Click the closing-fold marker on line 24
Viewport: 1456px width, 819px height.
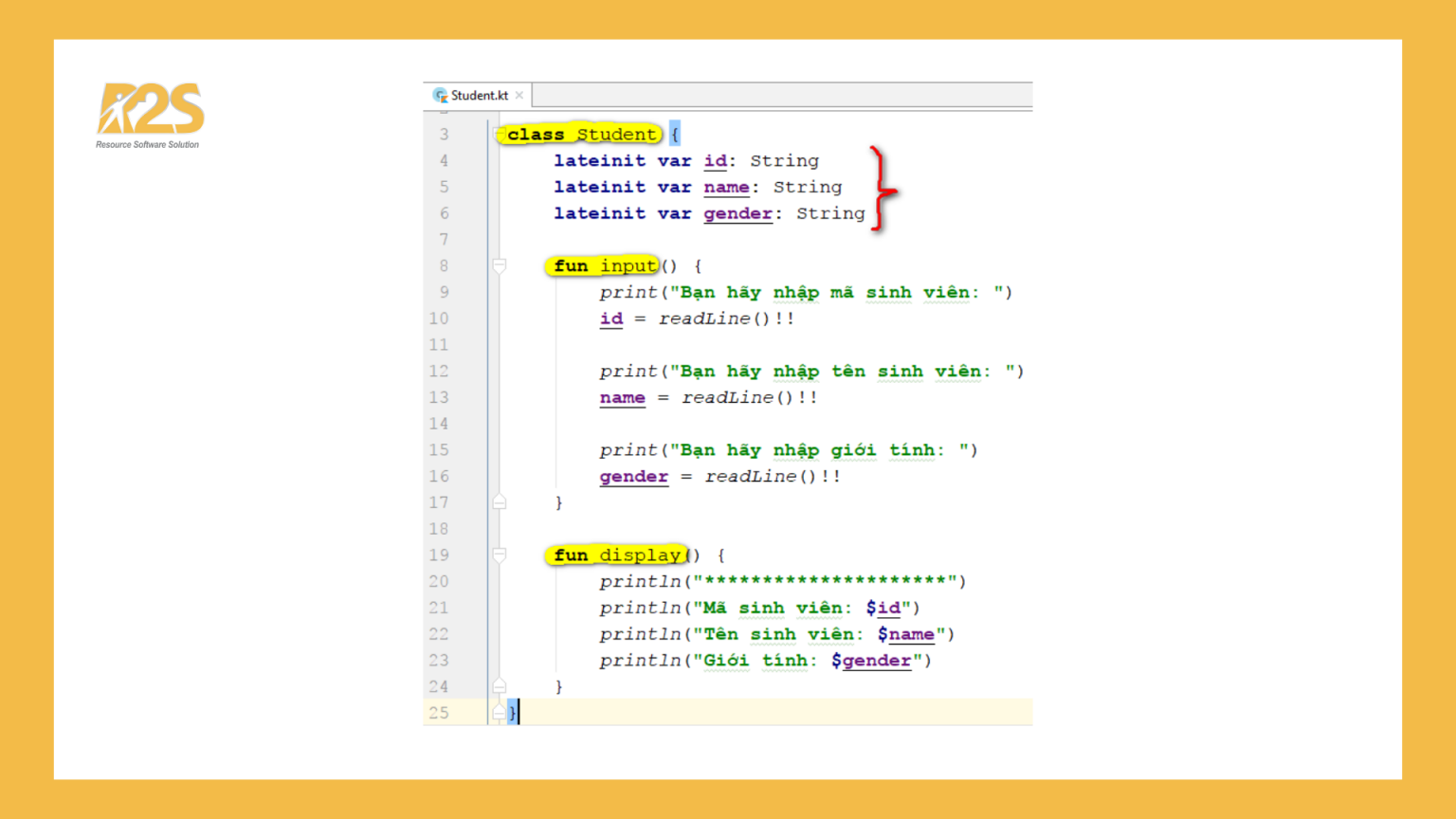500,685
